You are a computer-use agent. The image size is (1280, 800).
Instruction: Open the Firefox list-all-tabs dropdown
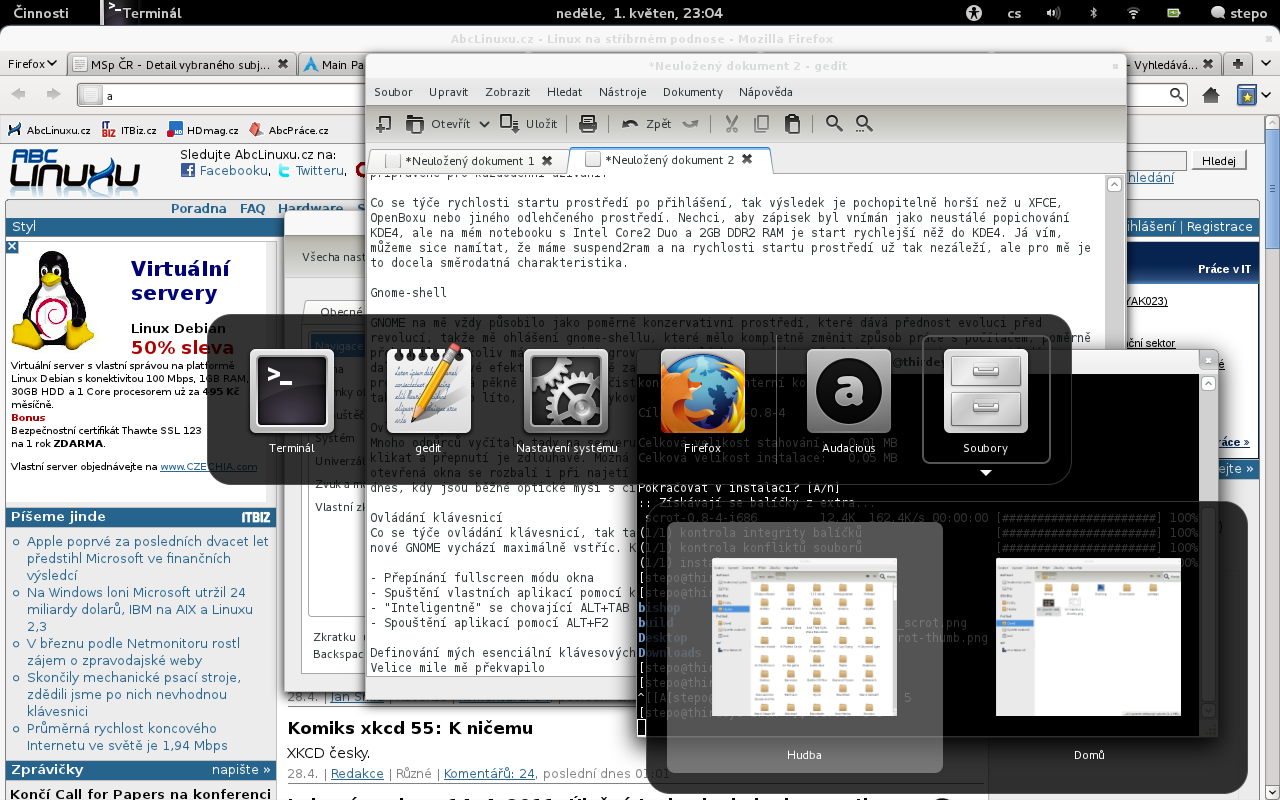point(1264,64)
